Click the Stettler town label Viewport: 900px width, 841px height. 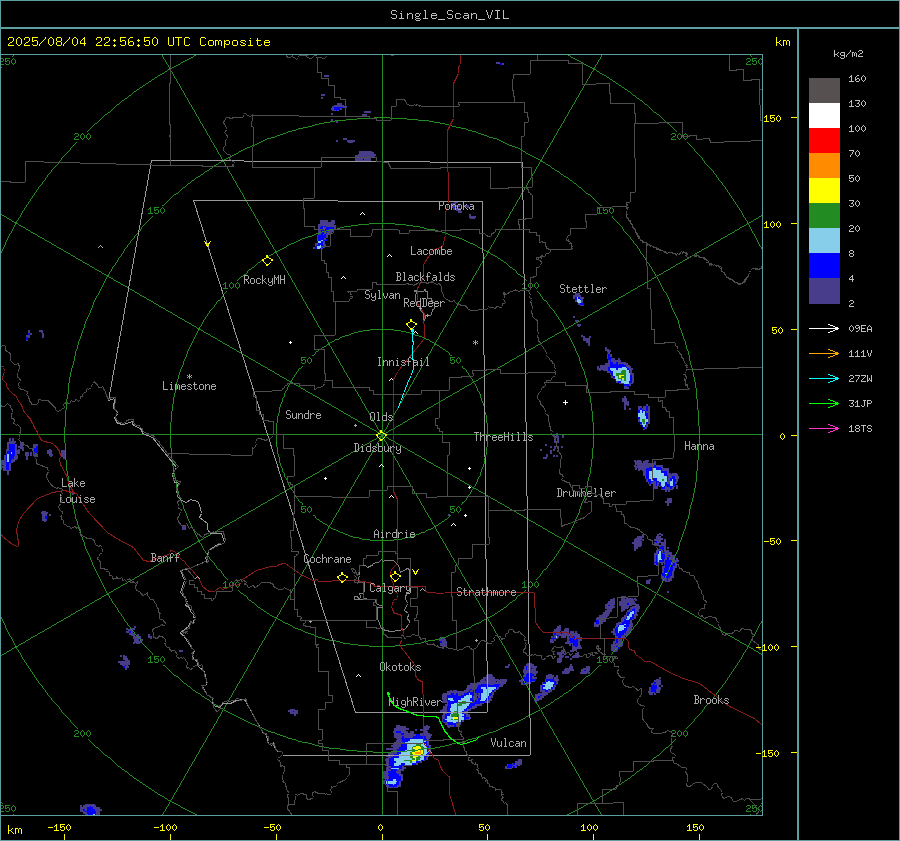tap(583, 289)
